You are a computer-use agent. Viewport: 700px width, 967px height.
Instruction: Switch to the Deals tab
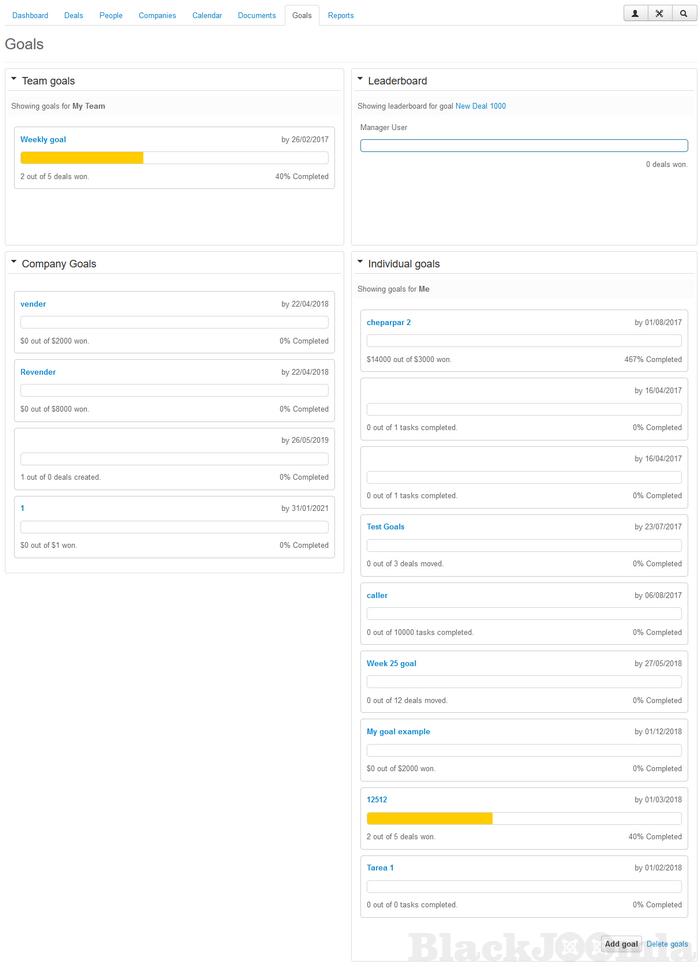coord(74,16)
